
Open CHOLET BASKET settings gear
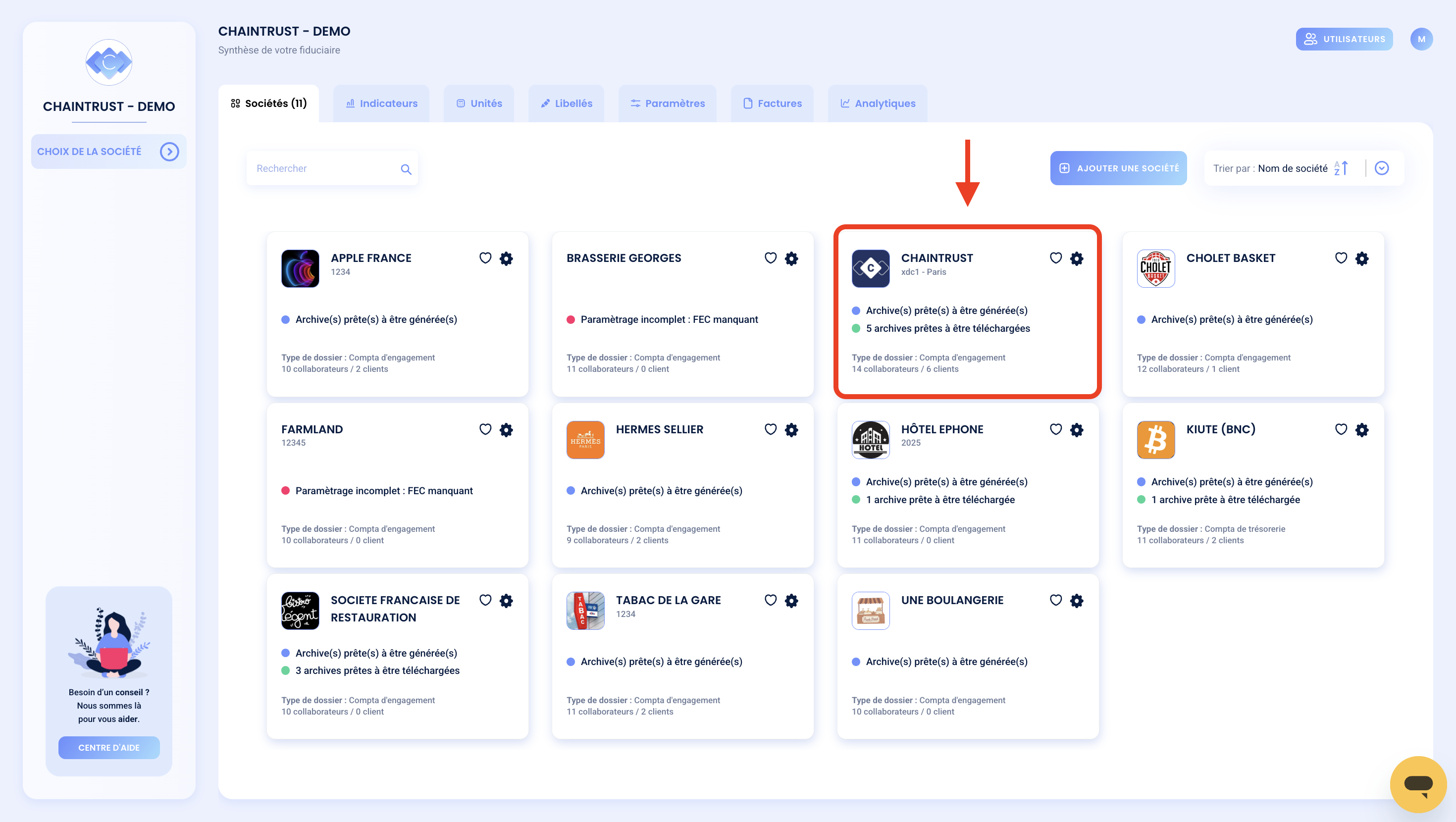point(1362,258)
